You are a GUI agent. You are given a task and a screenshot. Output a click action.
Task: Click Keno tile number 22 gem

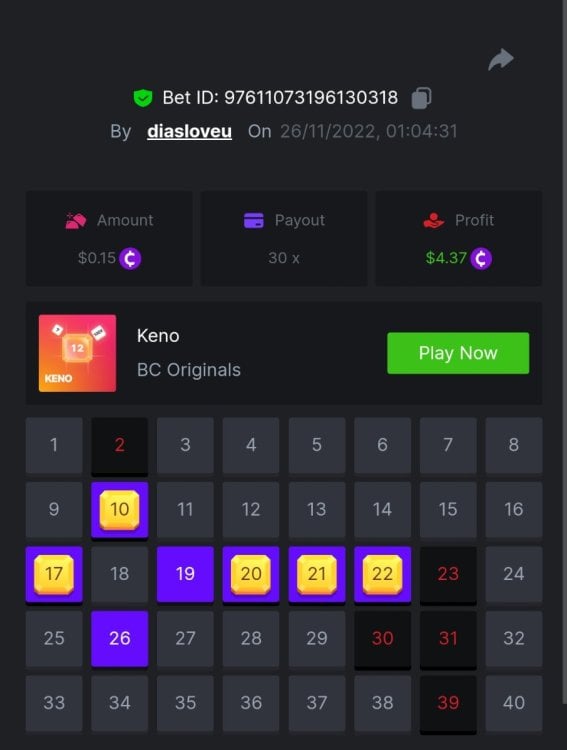[382, 574]
